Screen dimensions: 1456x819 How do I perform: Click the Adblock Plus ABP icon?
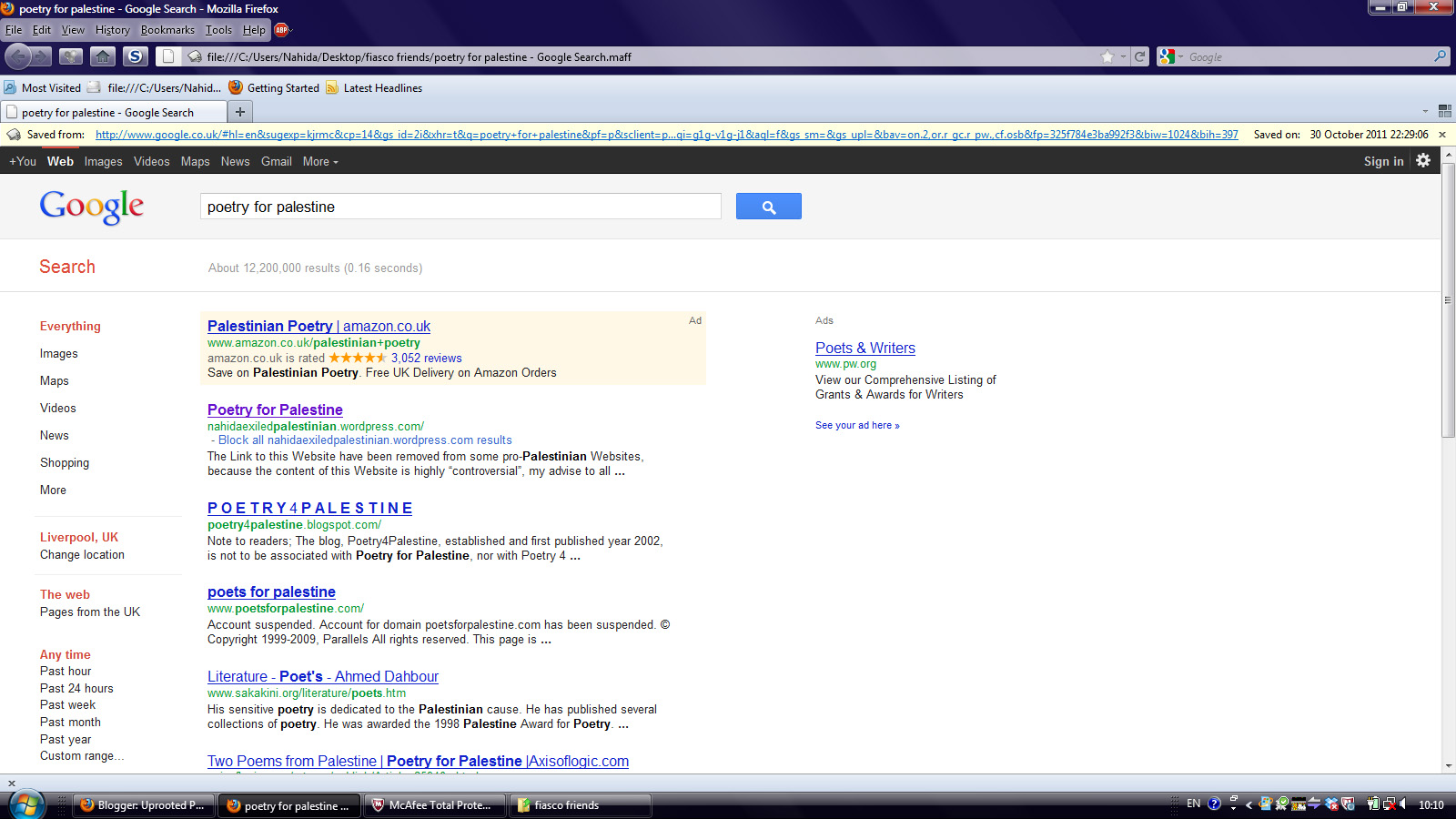click(281, 30)
